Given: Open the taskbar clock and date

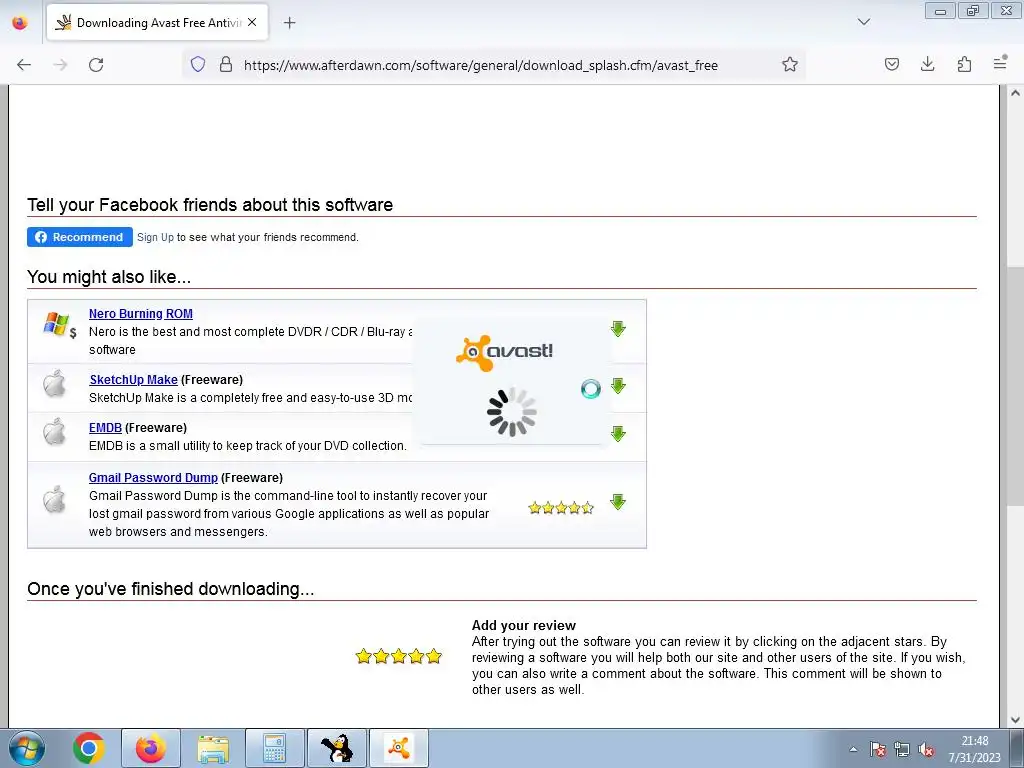Looking at the screenshot, I should pos(974,749).
